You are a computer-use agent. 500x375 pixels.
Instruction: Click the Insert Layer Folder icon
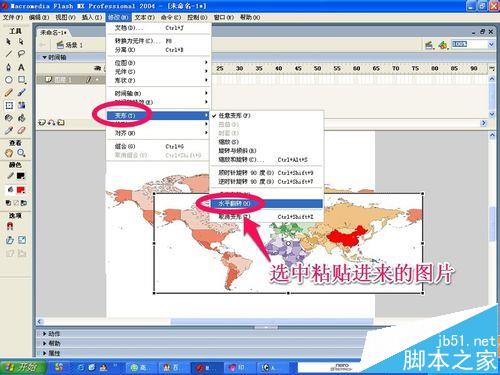[61, 123]
